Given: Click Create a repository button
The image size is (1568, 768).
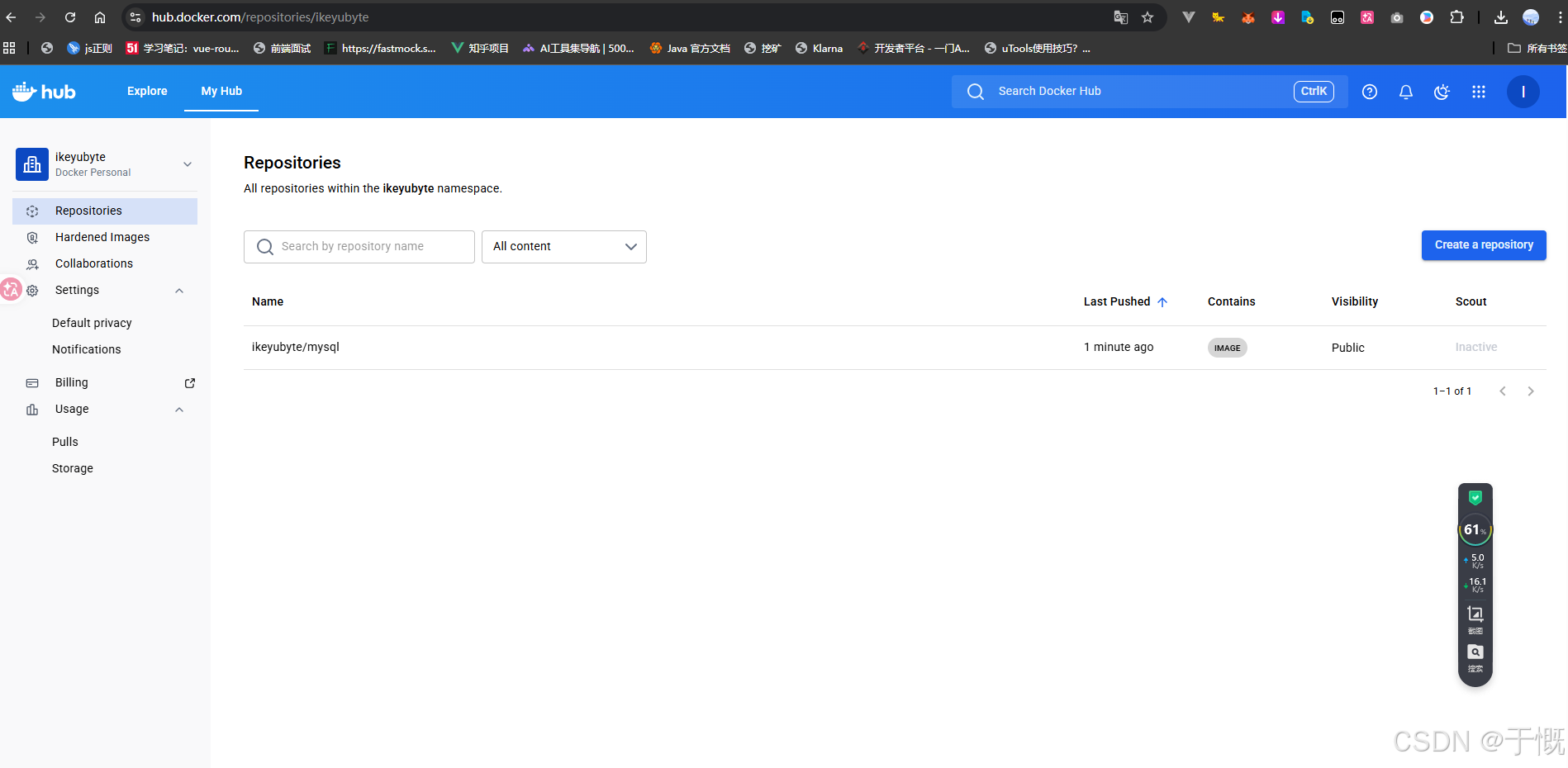Looking at the screenshot, I should point(1484,245).
